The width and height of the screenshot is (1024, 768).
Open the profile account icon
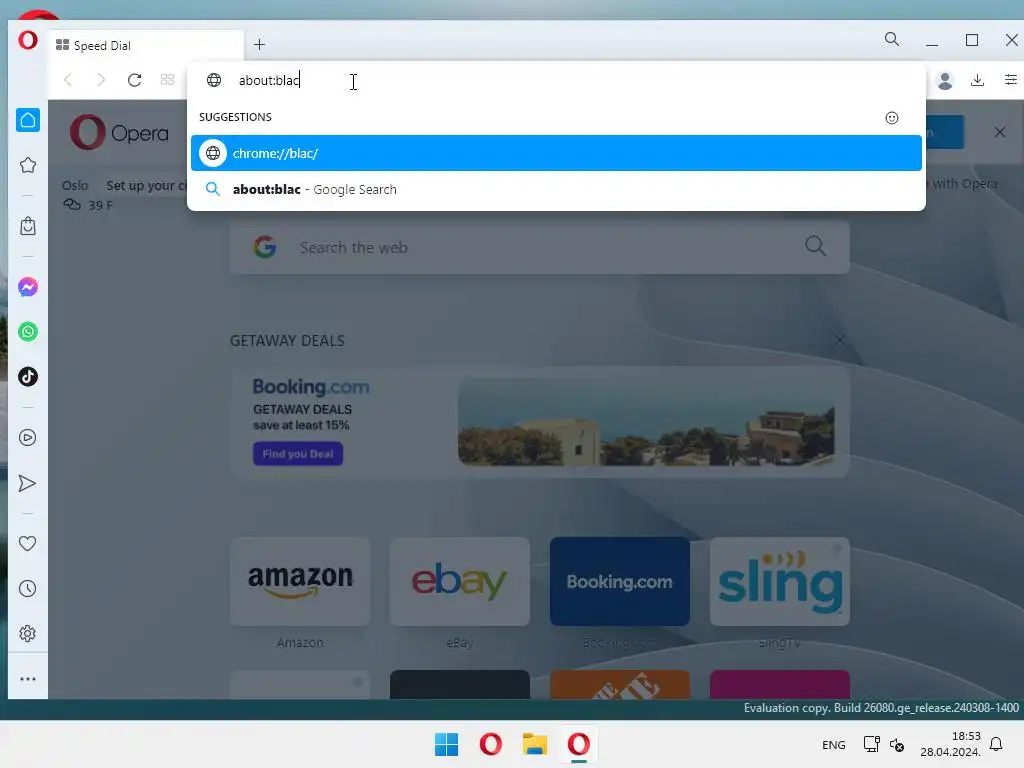[944, 80]
